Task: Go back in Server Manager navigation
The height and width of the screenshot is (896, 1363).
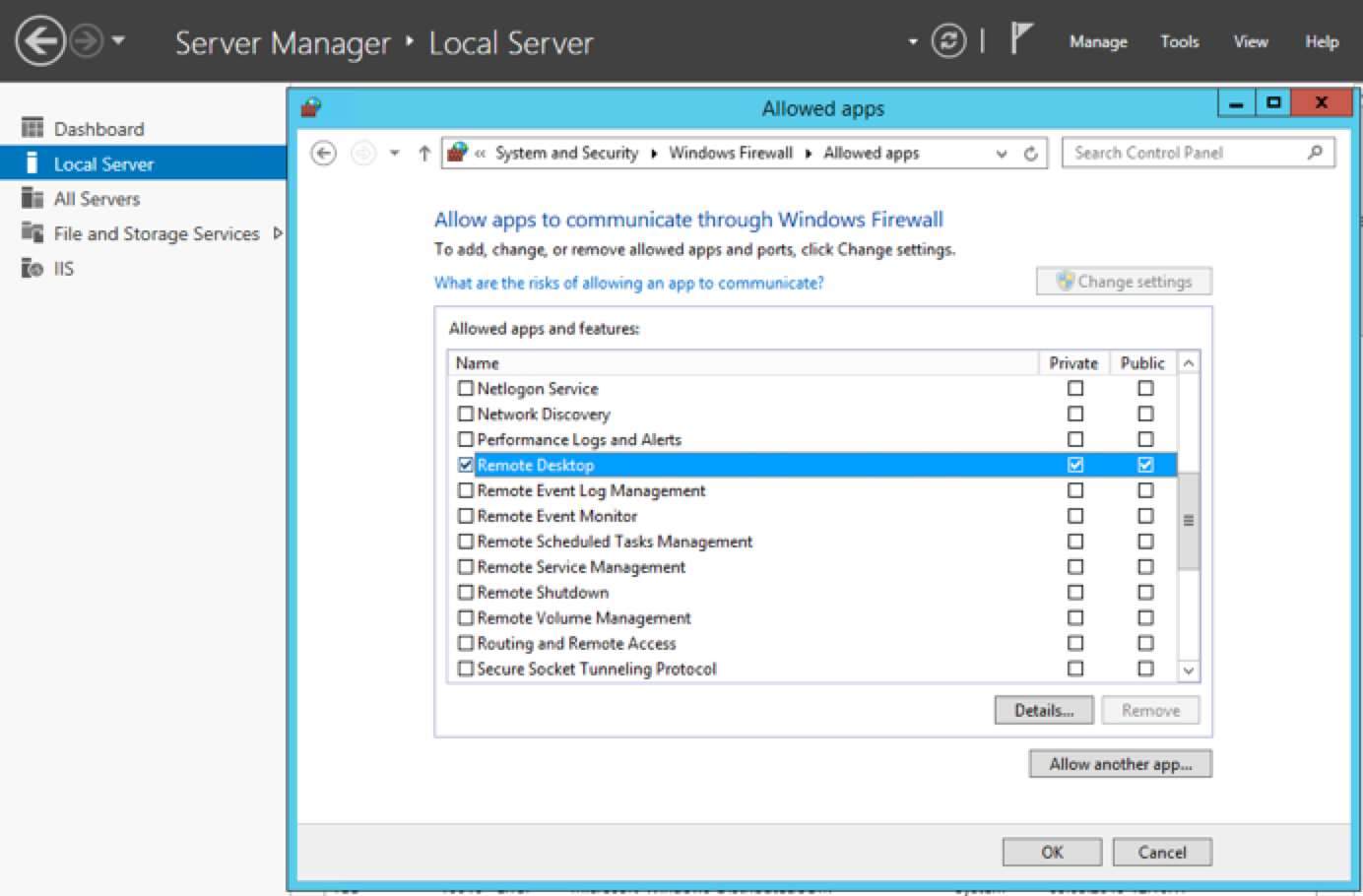Action: click(x=40, y=41)
